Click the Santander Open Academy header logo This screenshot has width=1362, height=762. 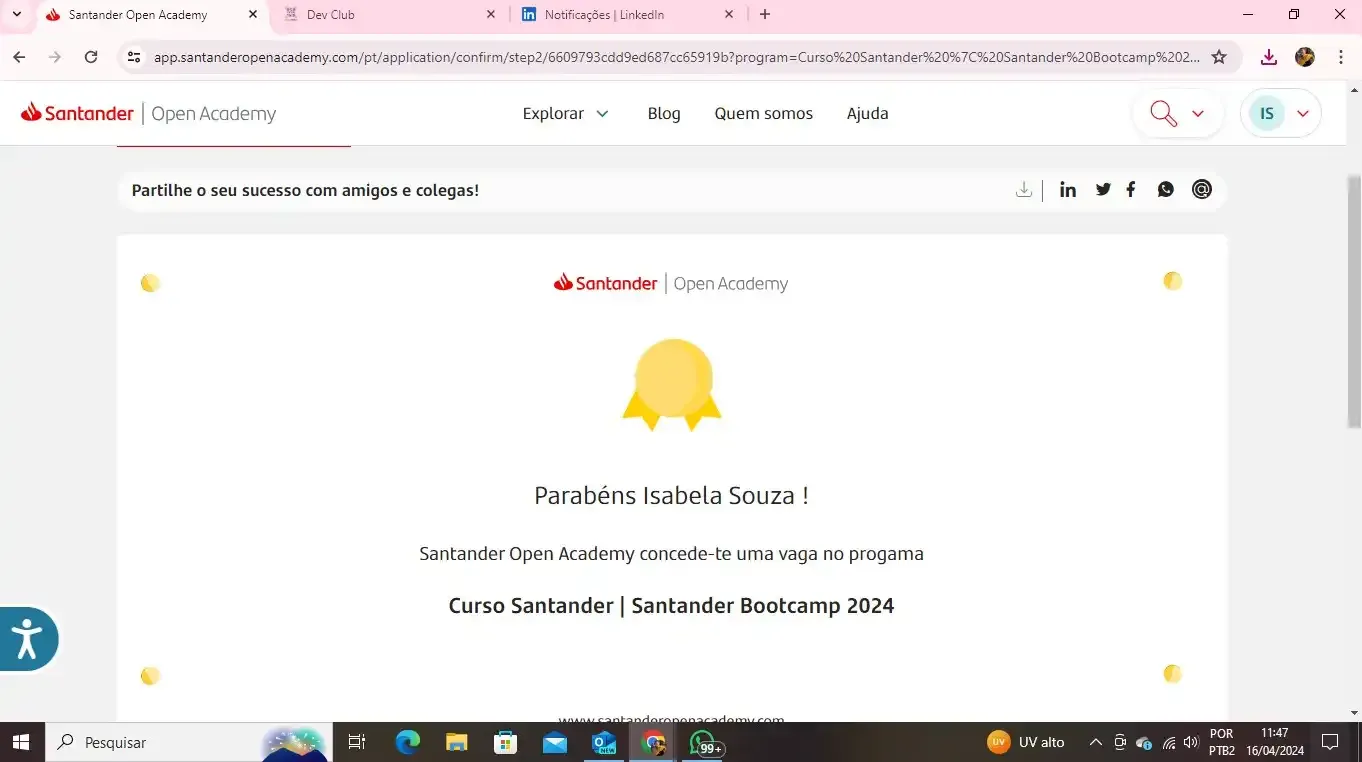click(x=148, y=113)
